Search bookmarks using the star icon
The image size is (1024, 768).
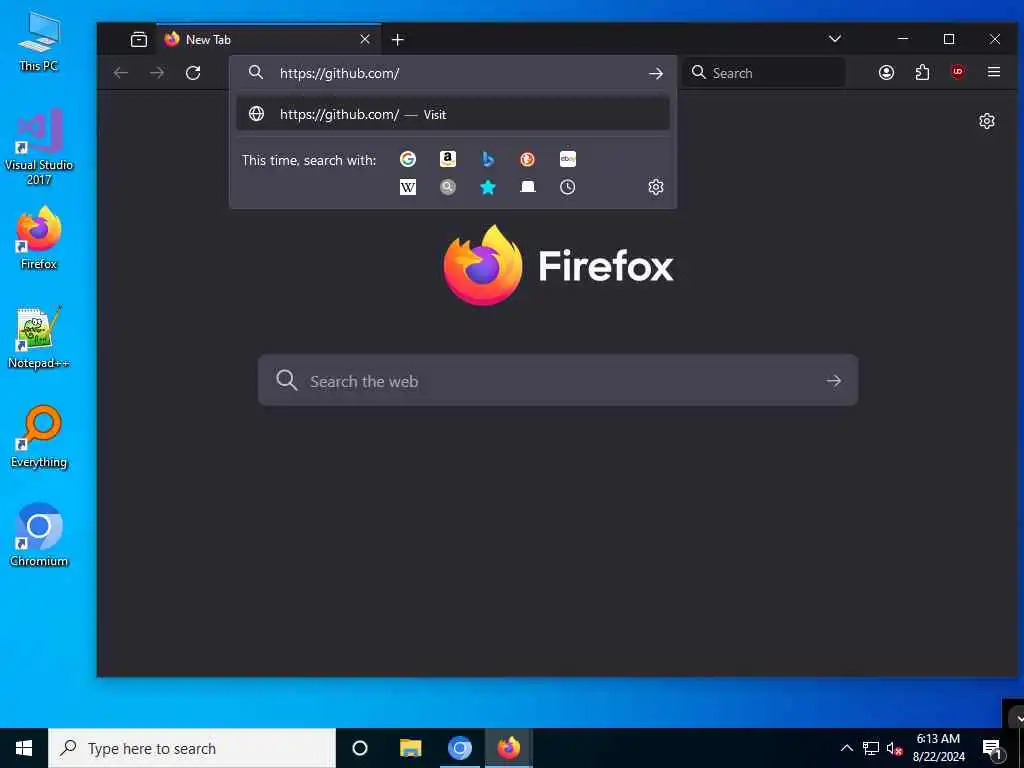pyautogui.click(x=488, y=187)
